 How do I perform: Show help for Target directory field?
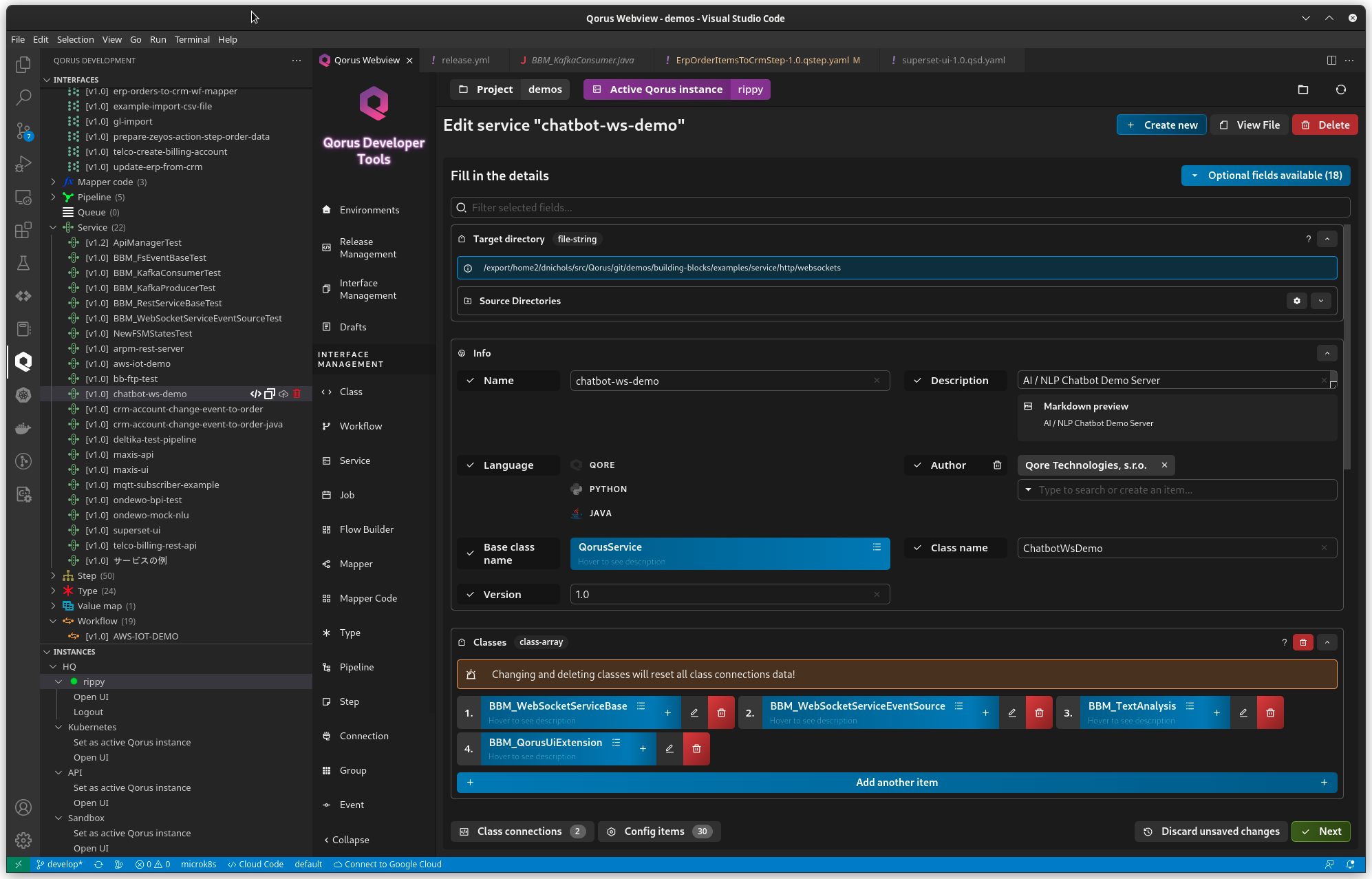coord(1308,239)
